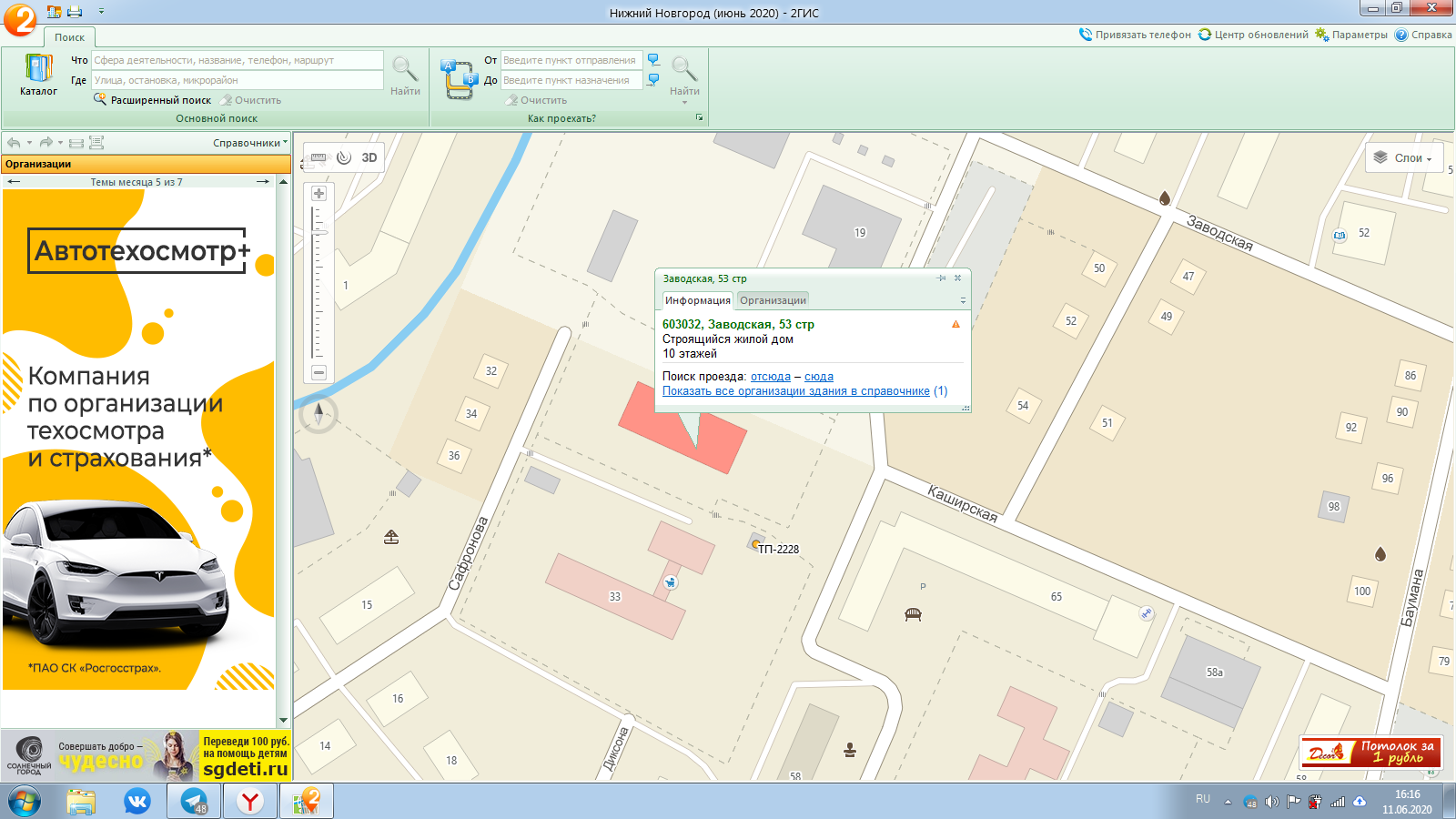The image size is (1456, 819).
Task: Click the print icon in title bar
Action: point(75,11)
